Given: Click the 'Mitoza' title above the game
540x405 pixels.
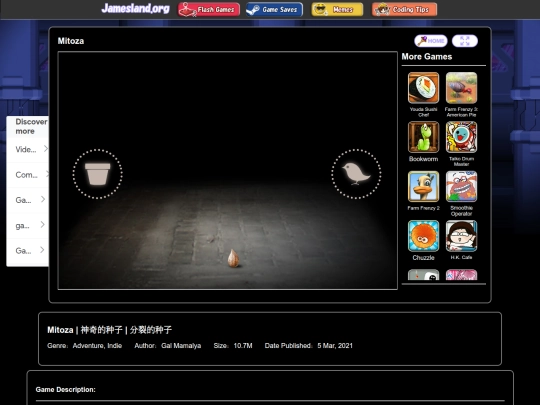Looking at the screenshot, I should point(71,41).
